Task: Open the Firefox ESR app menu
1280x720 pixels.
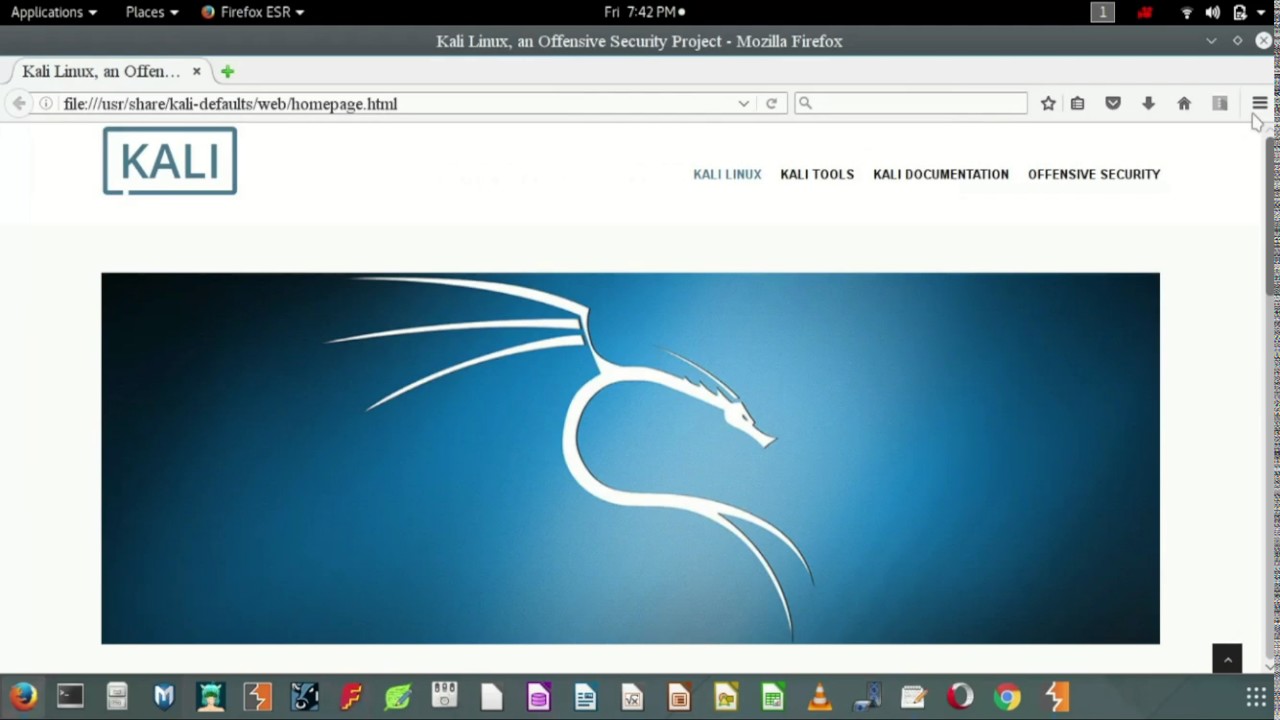Action: tap(252, 12)
